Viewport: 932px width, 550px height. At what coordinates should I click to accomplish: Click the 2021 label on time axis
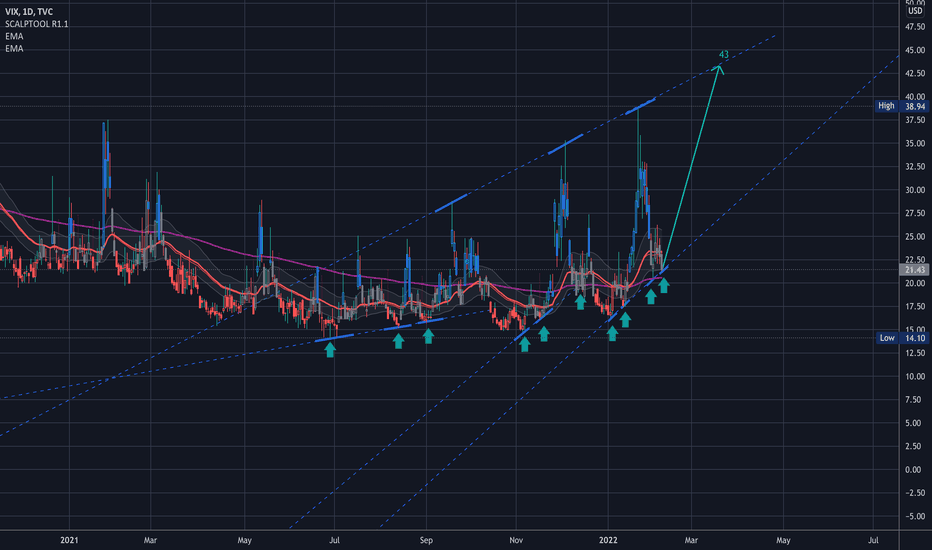(x=70, y=540)
